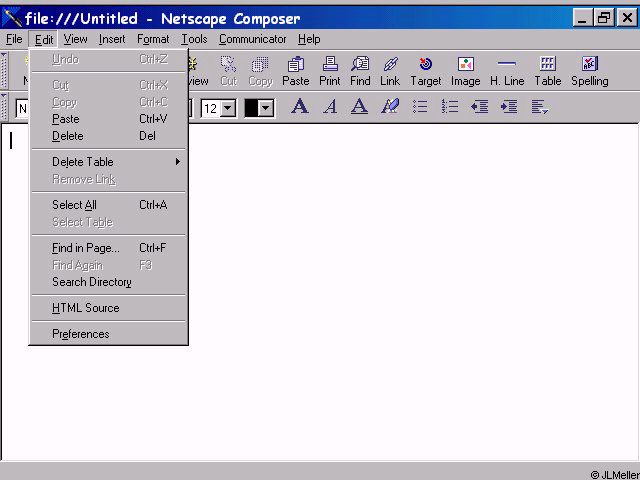The width and height of the screenshot is (640, 480).
Task: Choose Paste in the Edit menu
Action: (109, 119)
